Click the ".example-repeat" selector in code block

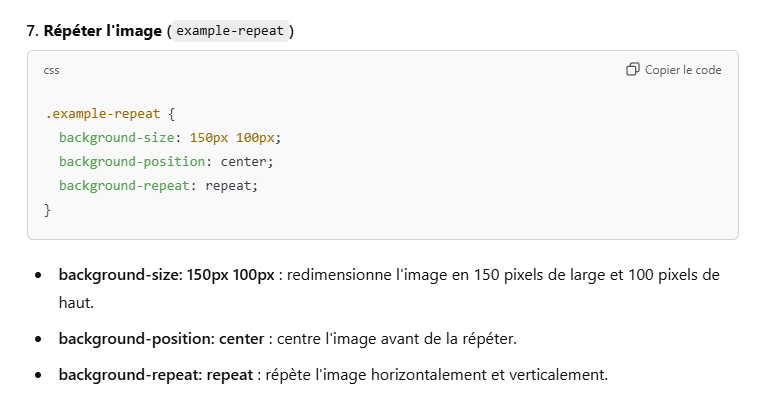98,114
